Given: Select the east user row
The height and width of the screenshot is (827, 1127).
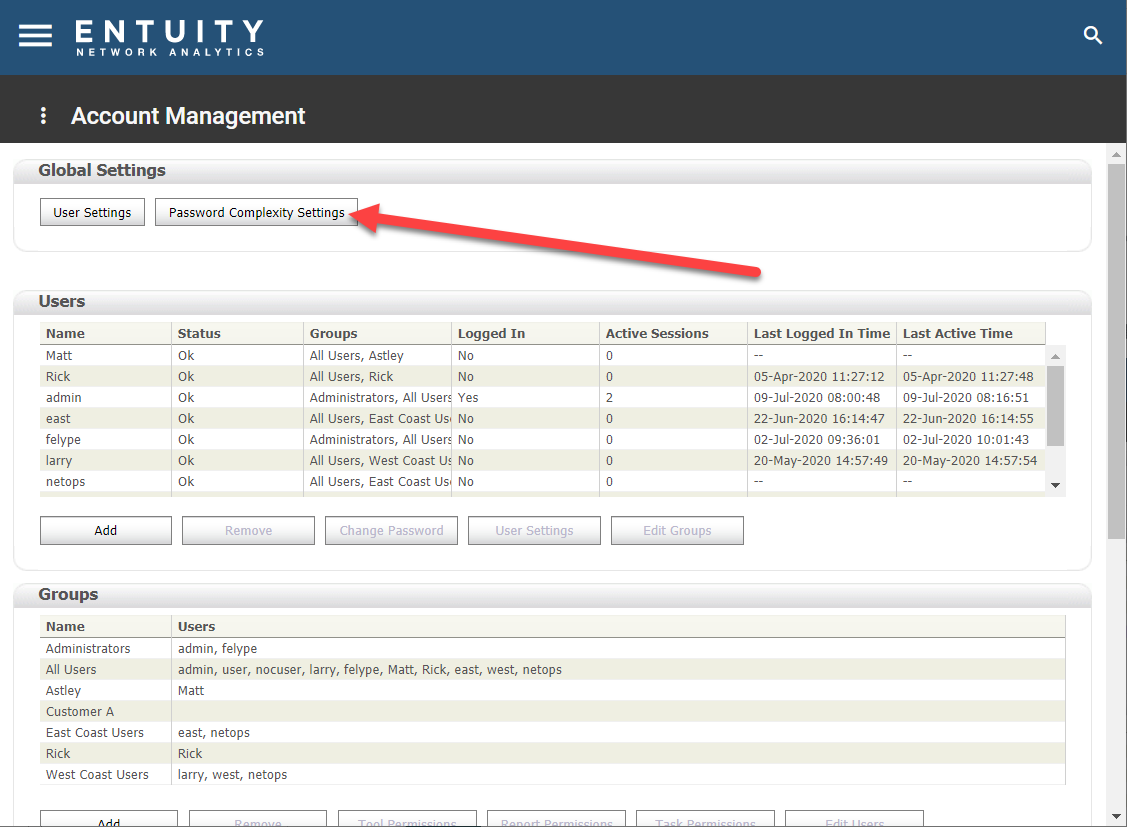Looking at the screenshot, I should pos(543,418).
